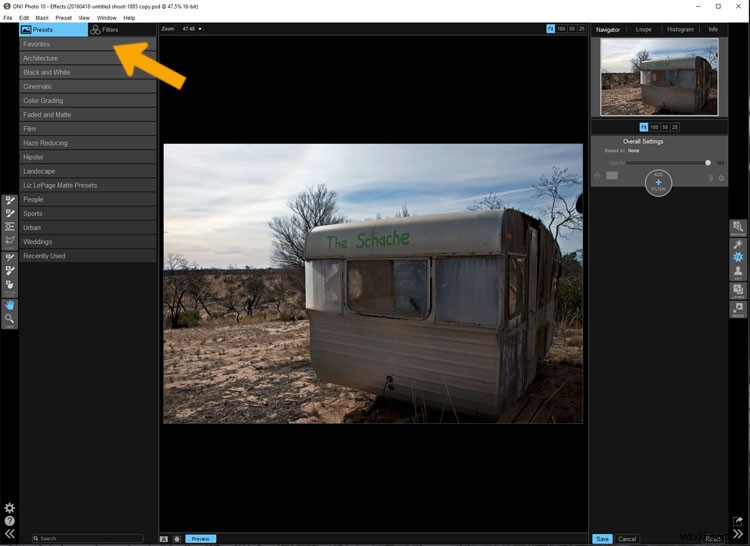Screen dimensions: 750x546
Task: Expand the People preset category
Action: (x=88, y=199)
